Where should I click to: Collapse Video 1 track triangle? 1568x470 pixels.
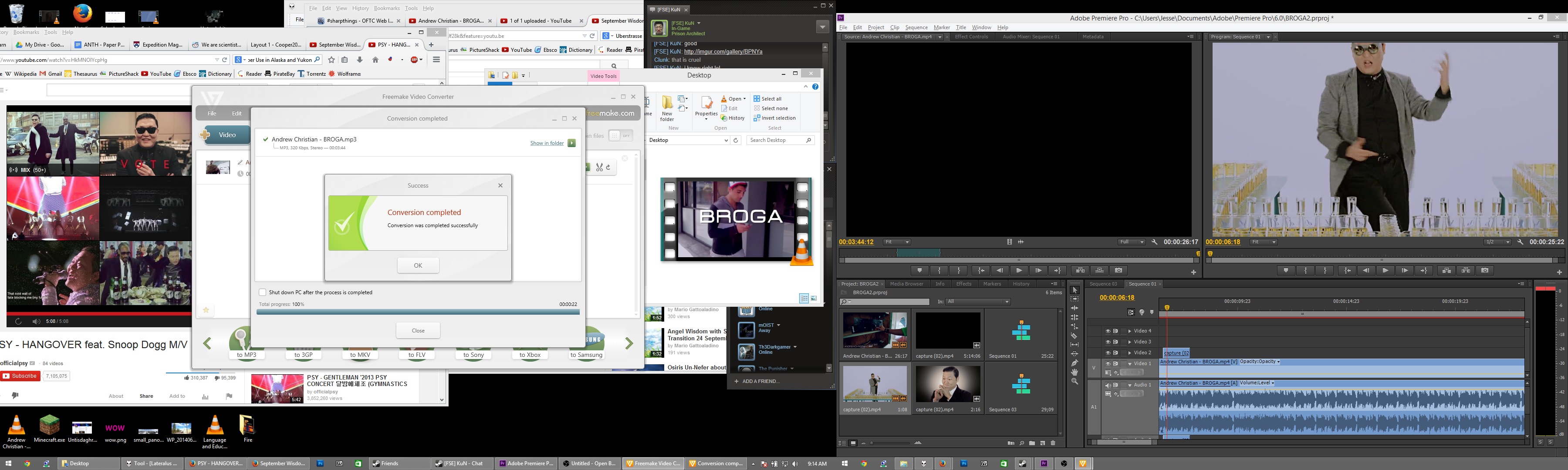pyautogui.click(x=1130, y=363)
